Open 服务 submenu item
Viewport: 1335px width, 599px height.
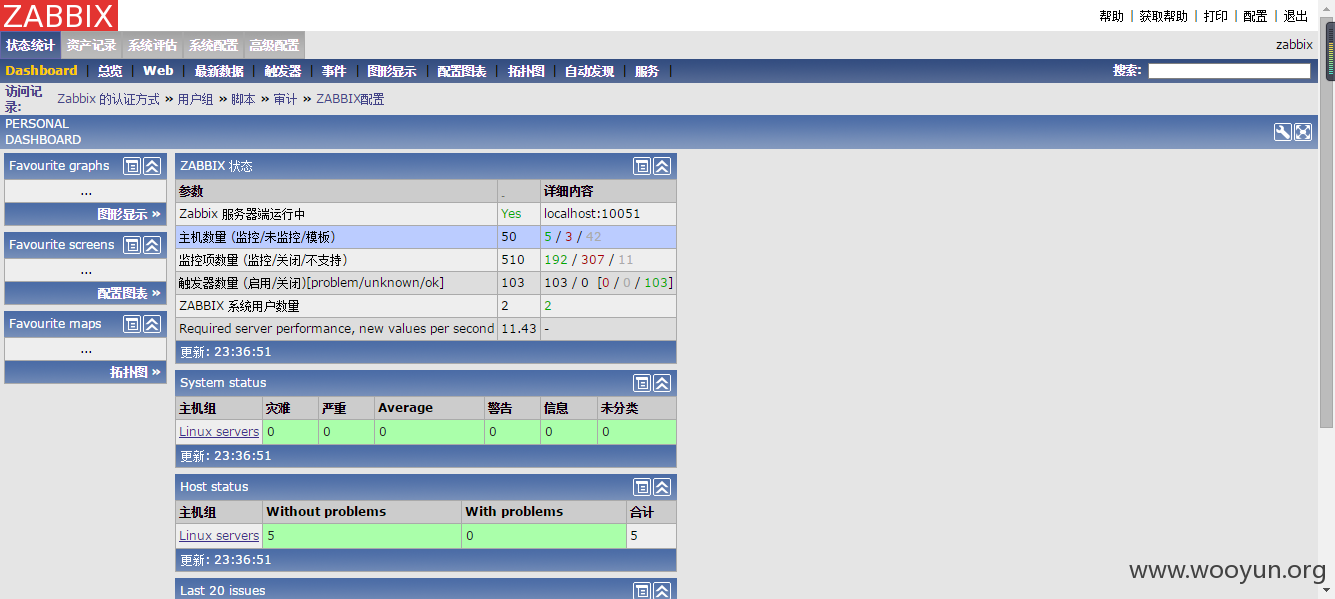[x=647, y=71]
